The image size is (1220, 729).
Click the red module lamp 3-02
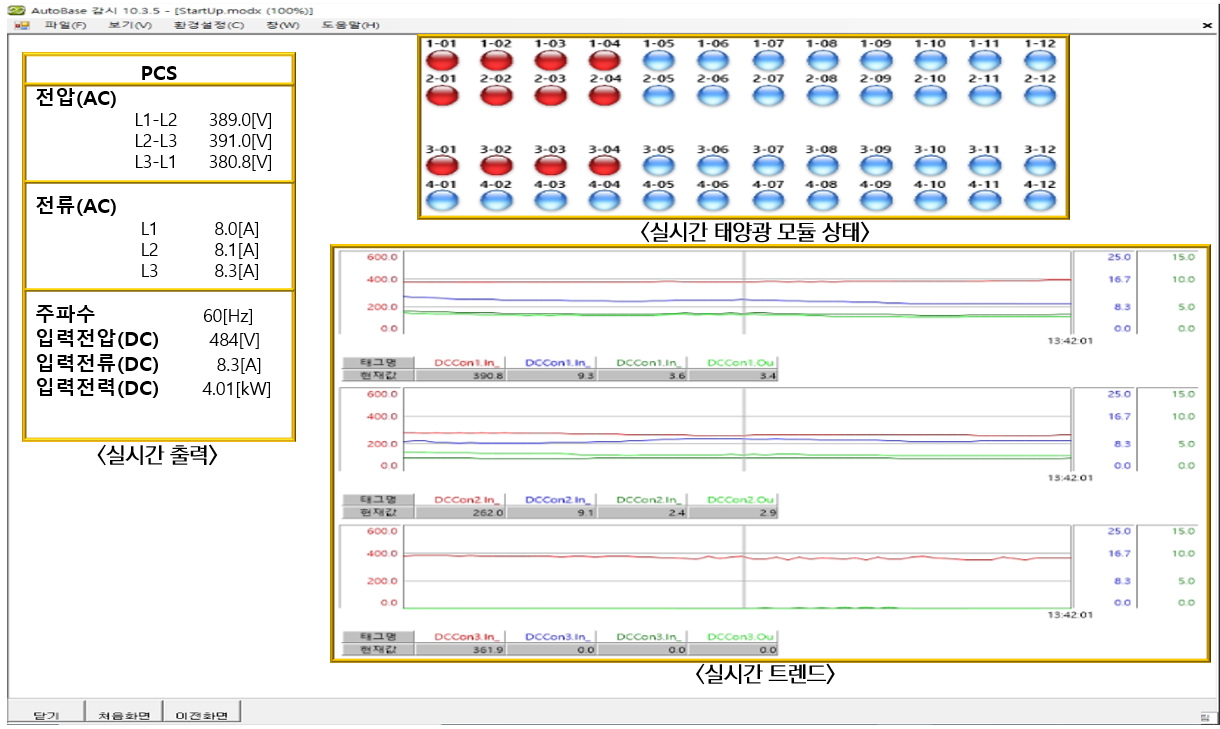coord(496,166)
